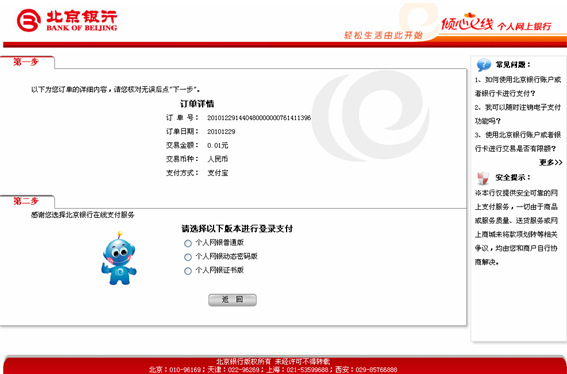Open FAQ 我可以随时注销电子支付功能吗
The image size is (567, 374).
(518, 114)
